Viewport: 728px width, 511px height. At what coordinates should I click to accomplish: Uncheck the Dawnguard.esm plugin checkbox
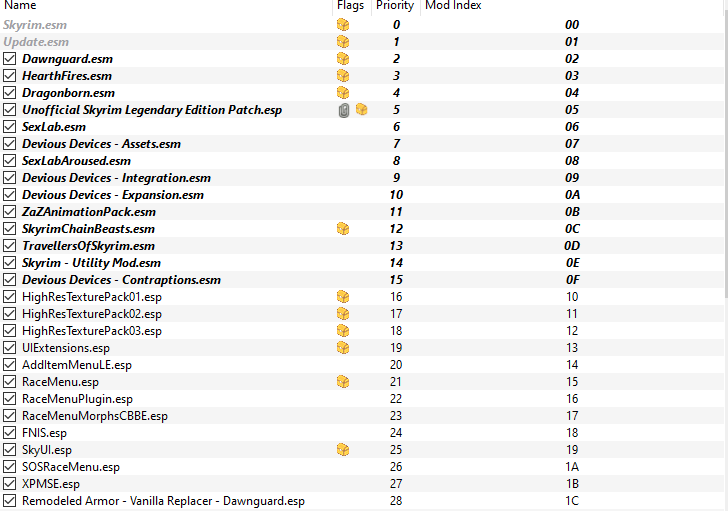(9, 59)
